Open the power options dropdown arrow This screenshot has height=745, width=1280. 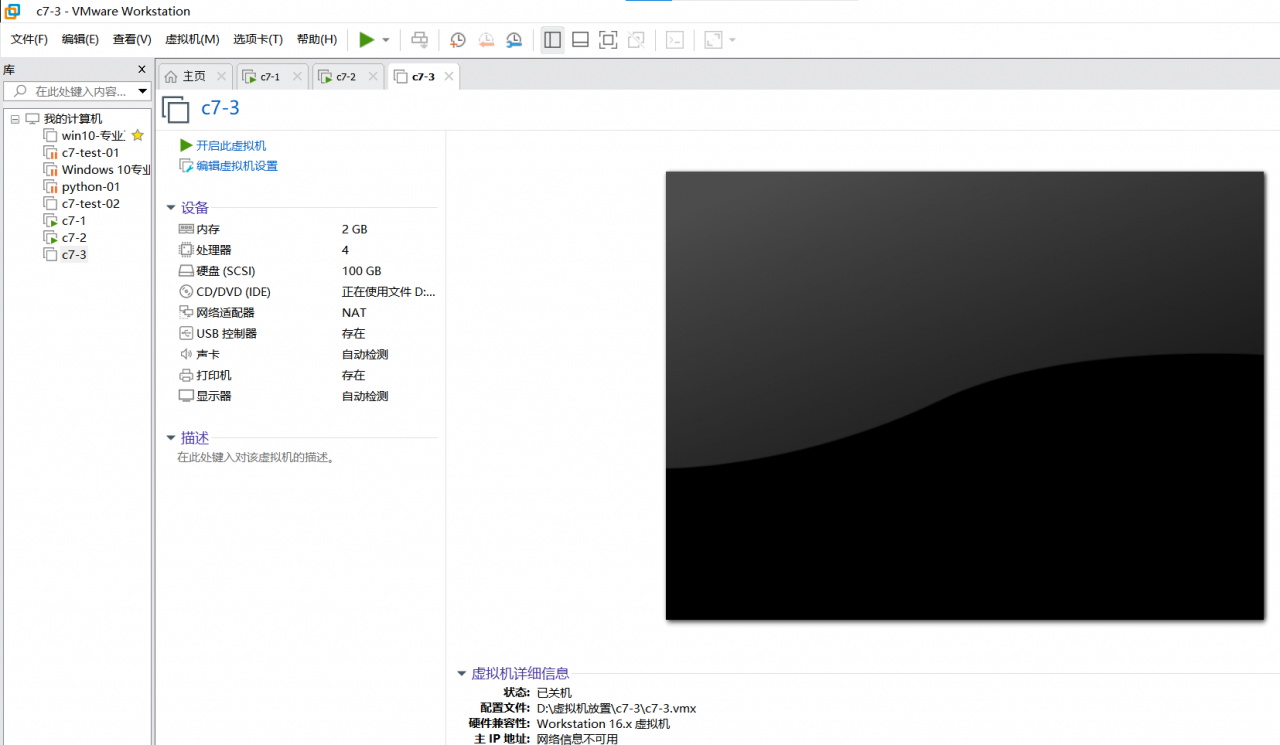386,40
